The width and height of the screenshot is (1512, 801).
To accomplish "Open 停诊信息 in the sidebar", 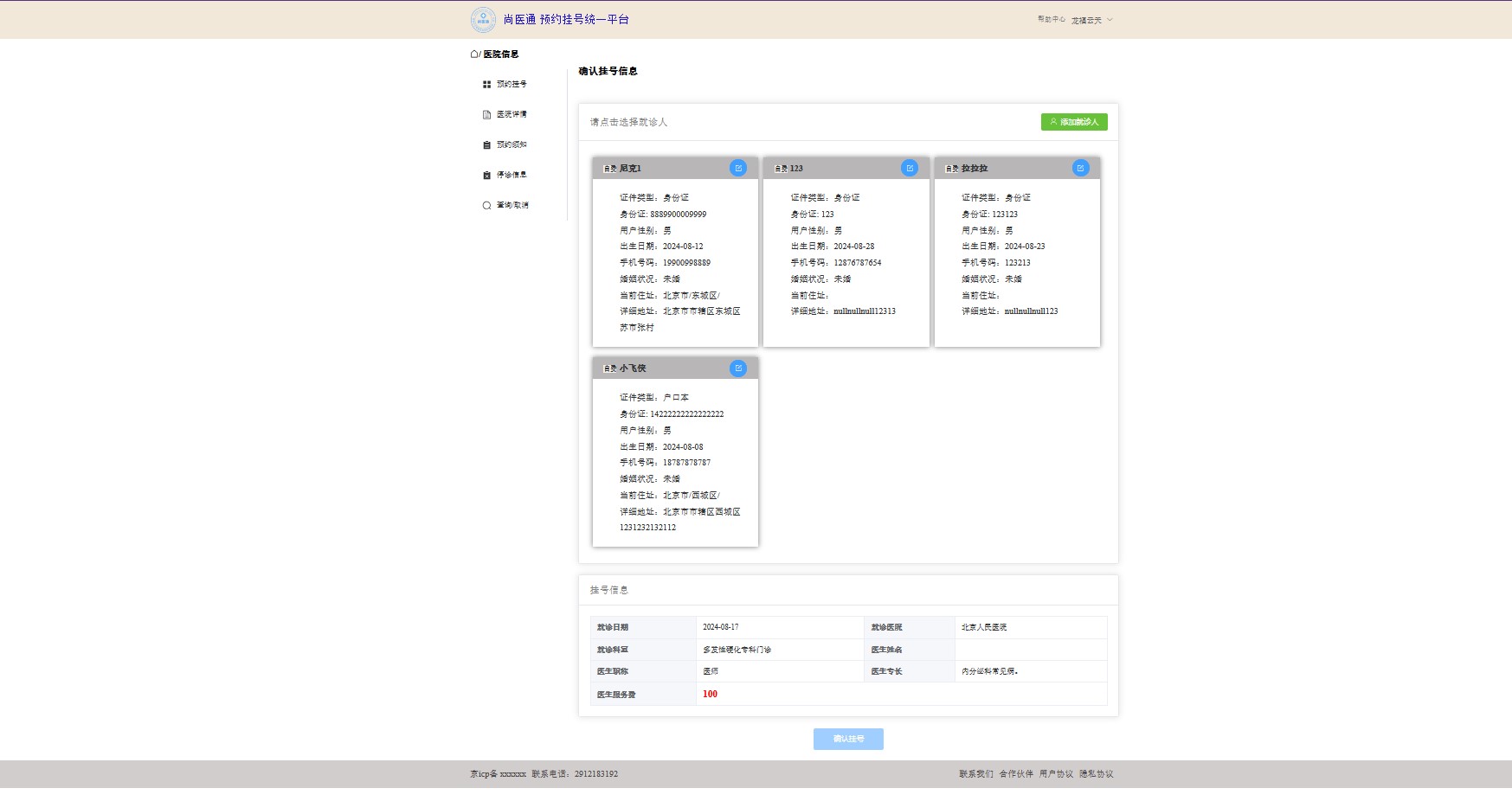I will coord(505,175).
